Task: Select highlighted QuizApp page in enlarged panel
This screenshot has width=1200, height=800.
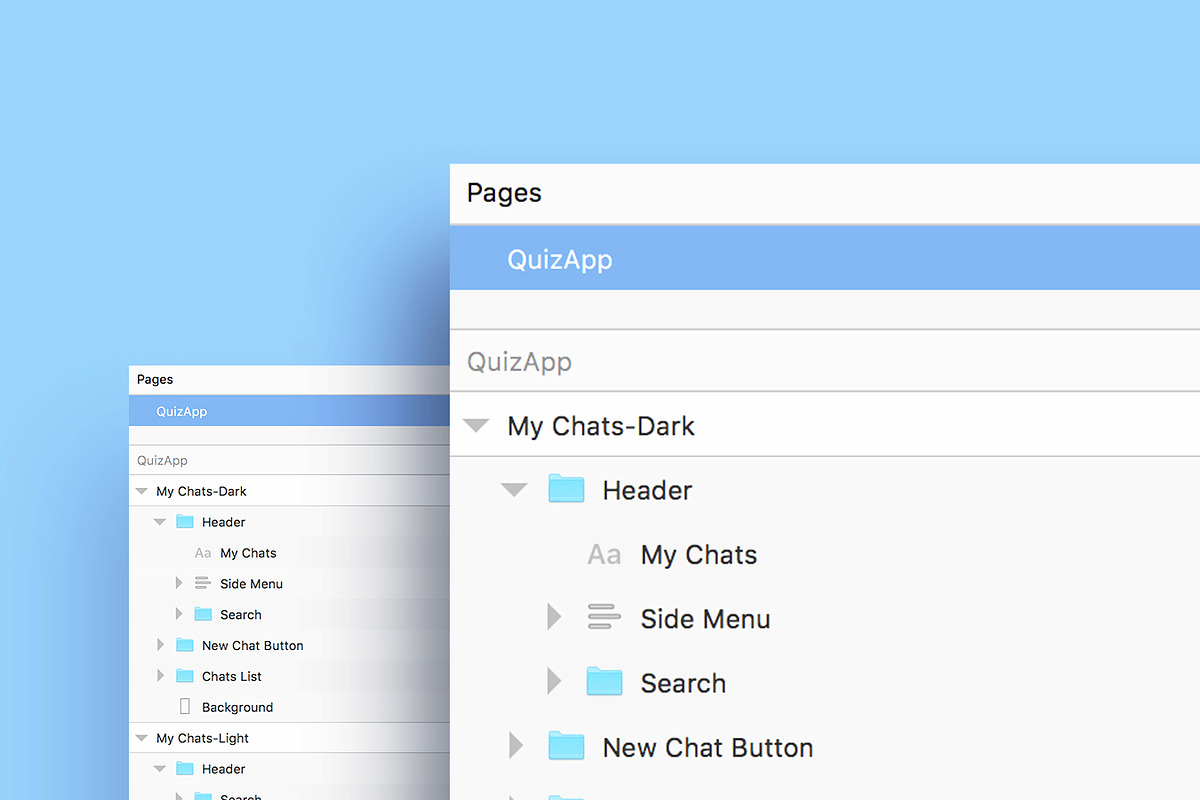Action: 560,260
